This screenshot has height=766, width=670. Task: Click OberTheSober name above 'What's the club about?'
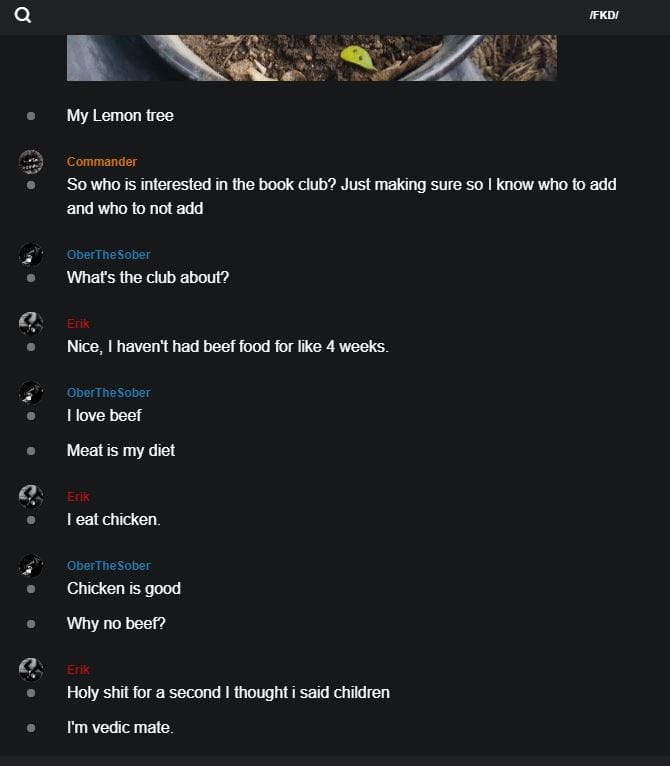[x=108, y=255]
